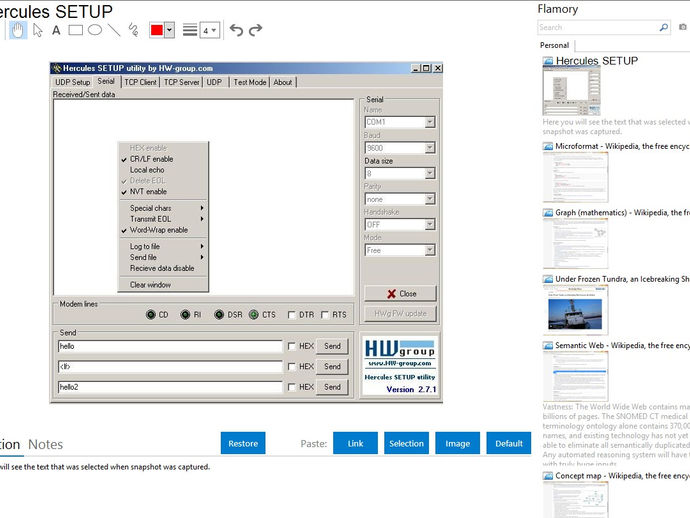Viewport: 690px width, 518px height.
Task: Select the ellipse drawing tool
Action: click(x=95, y=30)
